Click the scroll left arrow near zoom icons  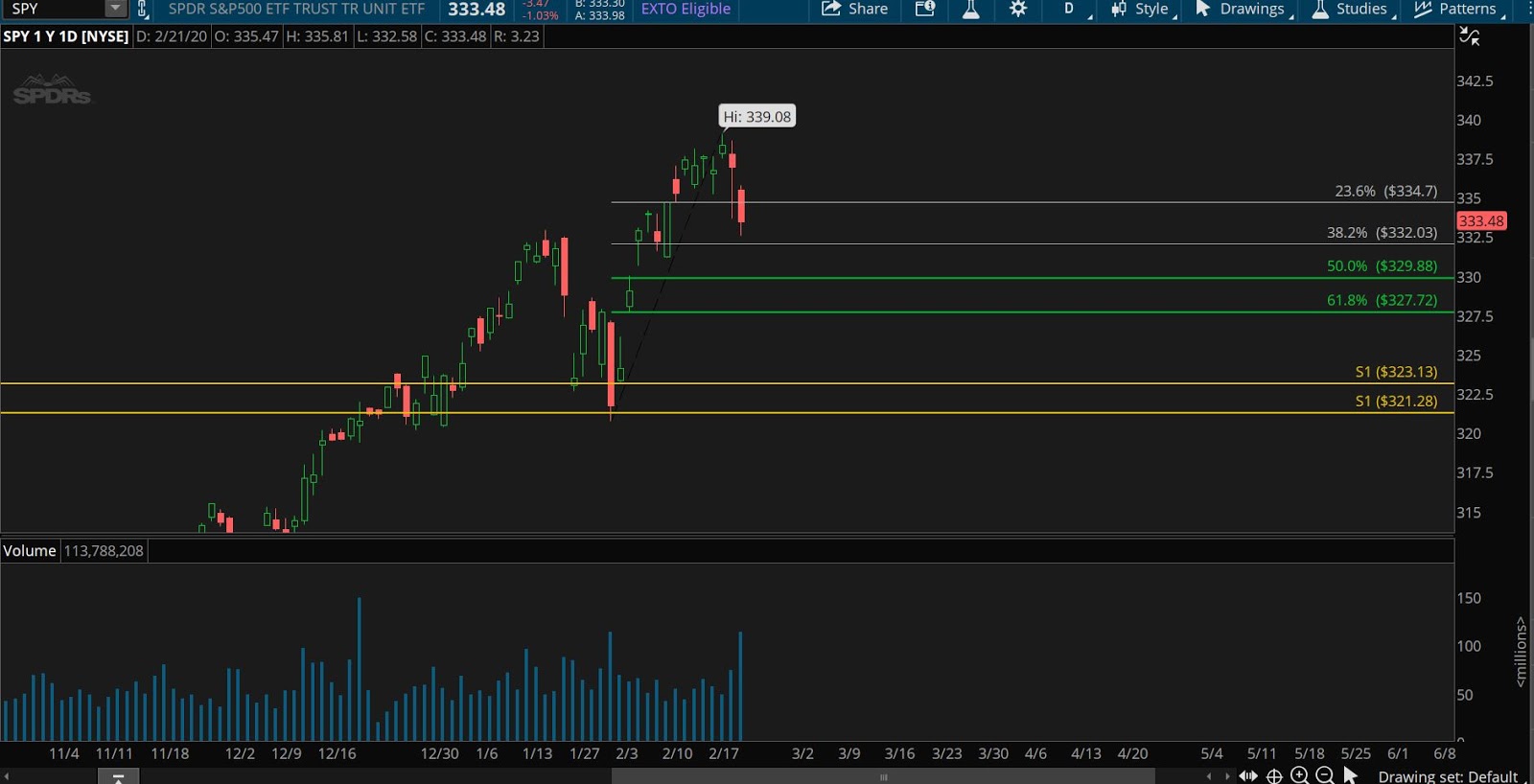click(1208, 776)
